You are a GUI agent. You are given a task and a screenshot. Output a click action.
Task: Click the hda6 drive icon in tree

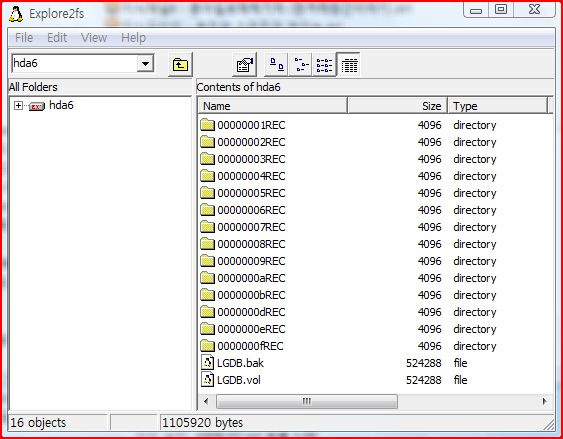pyautogui.click(x=36, y=106)
